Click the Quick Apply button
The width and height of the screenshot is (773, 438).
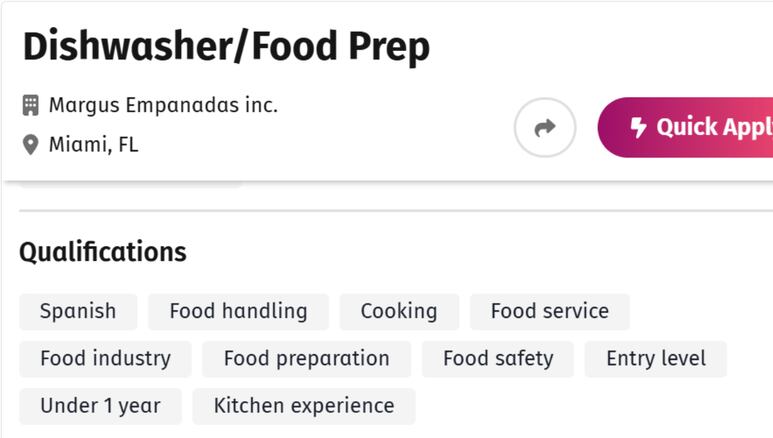point(685,127)
